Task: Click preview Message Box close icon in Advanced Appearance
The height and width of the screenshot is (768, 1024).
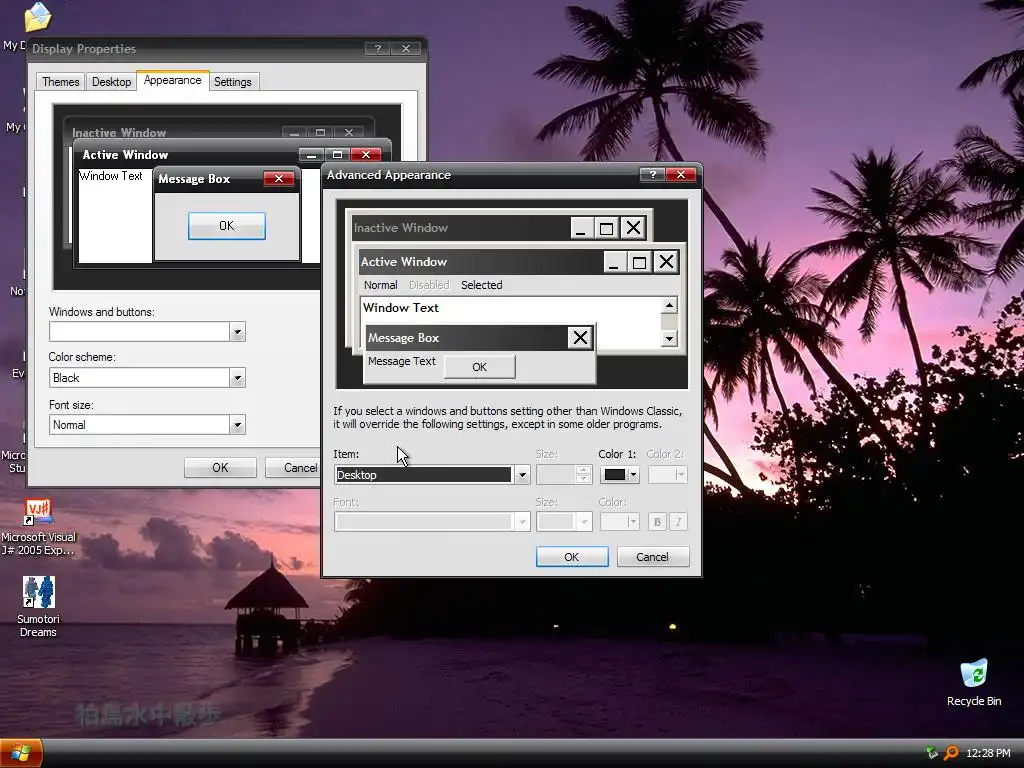Action: pos(580,338)
